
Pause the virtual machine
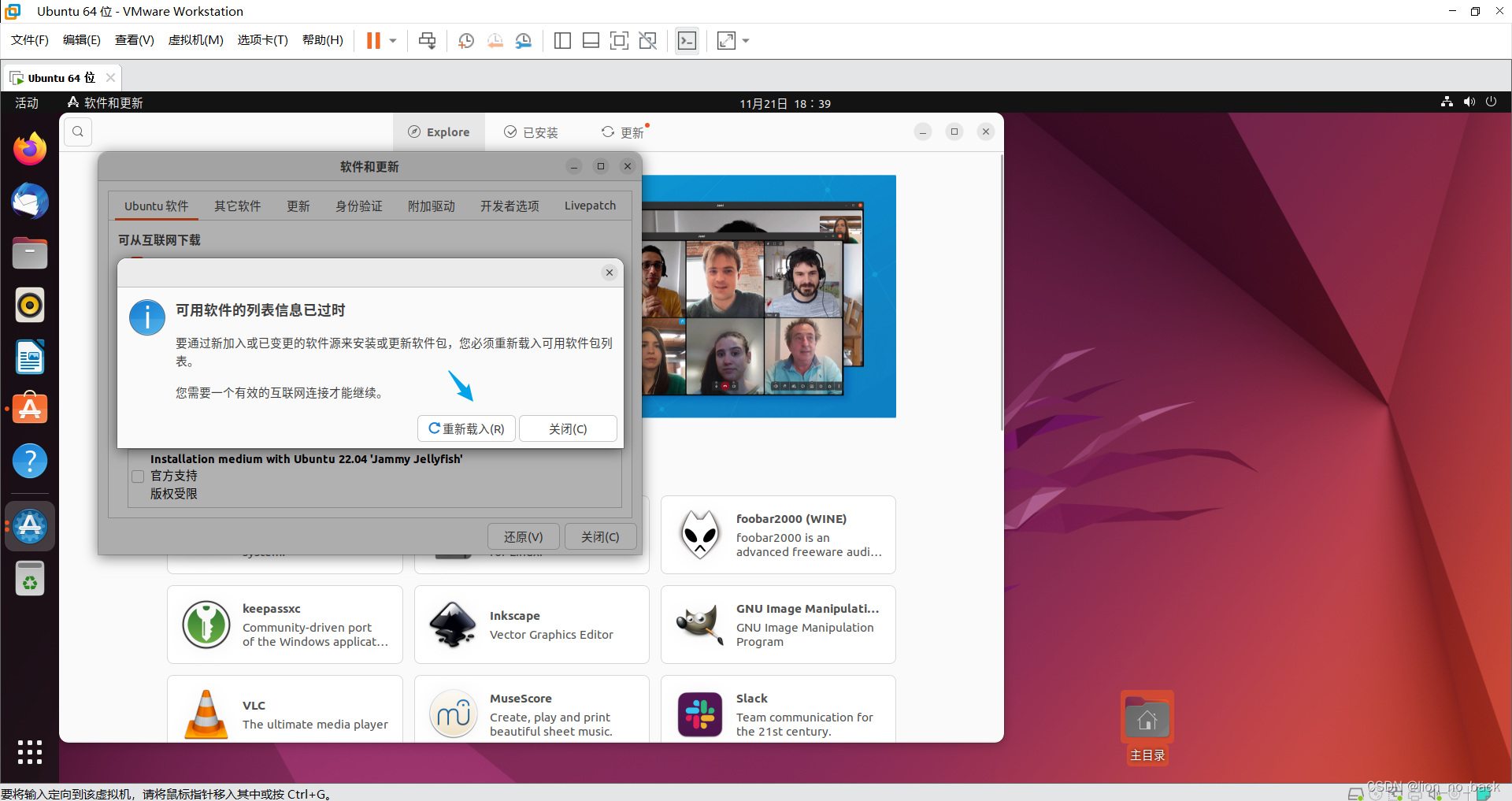(x=374, y=40)
